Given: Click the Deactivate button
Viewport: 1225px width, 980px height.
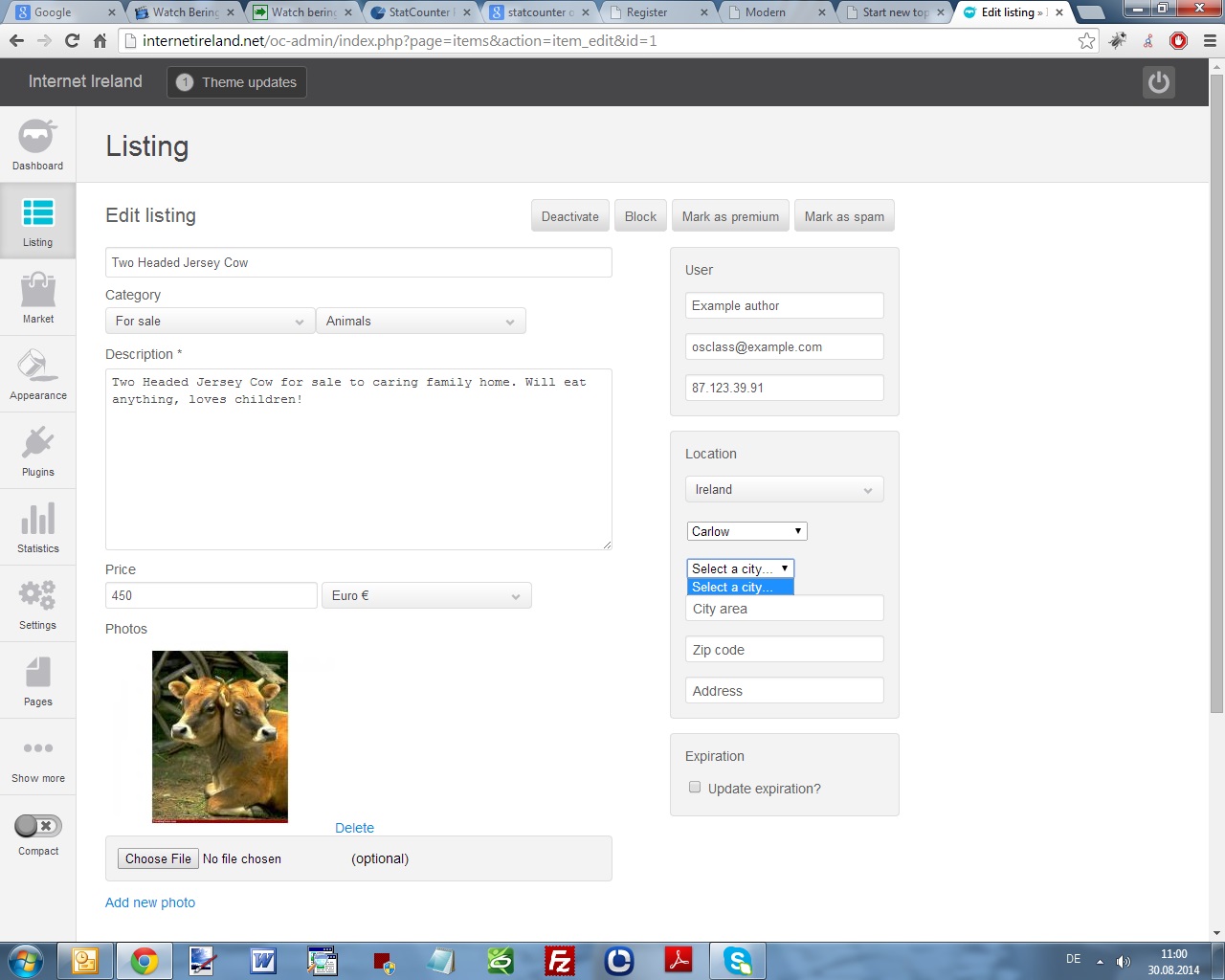Looking at the screenshot, I should [569, 216].
